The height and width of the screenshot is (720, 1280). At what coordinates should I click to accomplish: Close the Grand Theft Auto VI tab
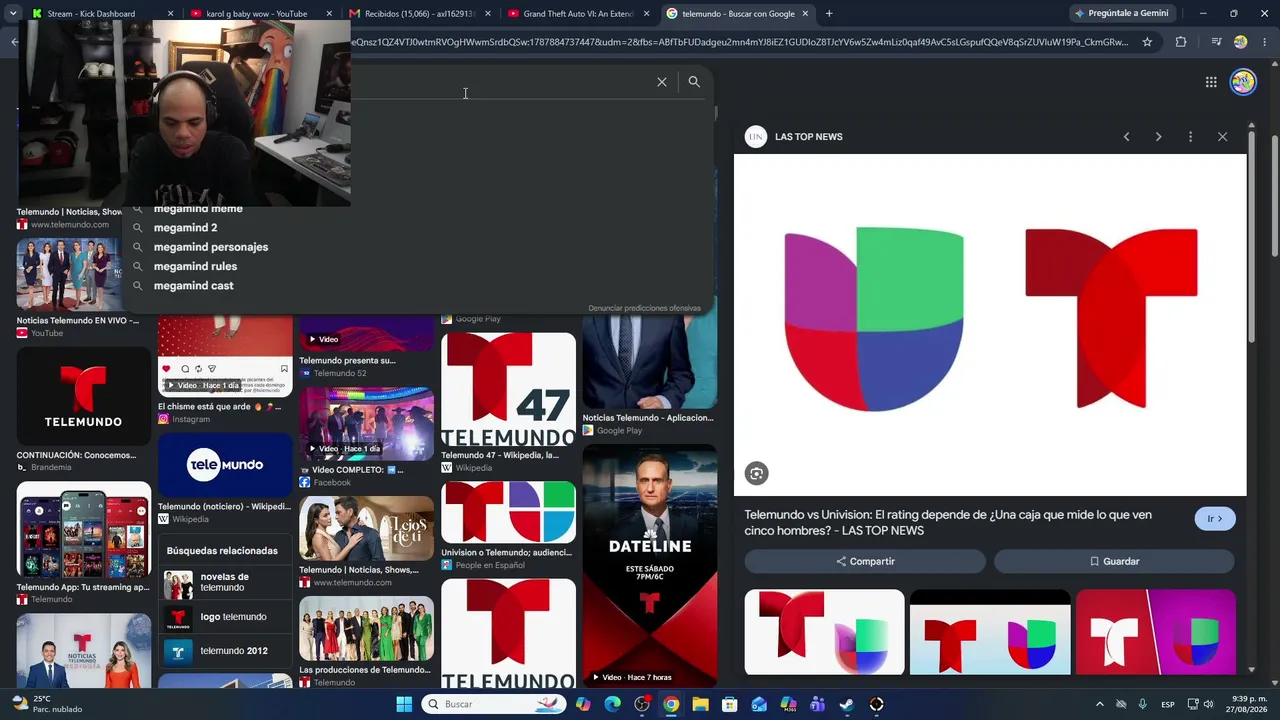click(x=646, y=14)
